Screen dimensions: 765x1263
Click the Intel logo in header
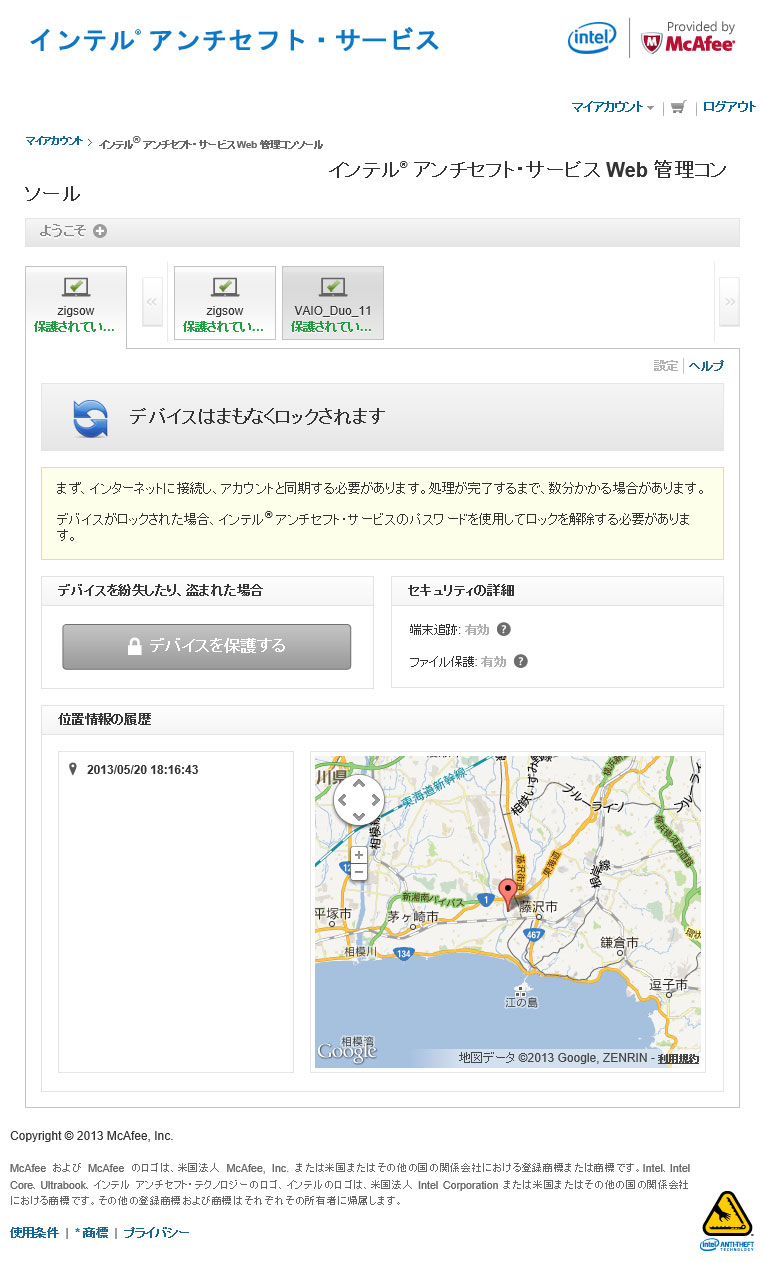pos(592,39)
